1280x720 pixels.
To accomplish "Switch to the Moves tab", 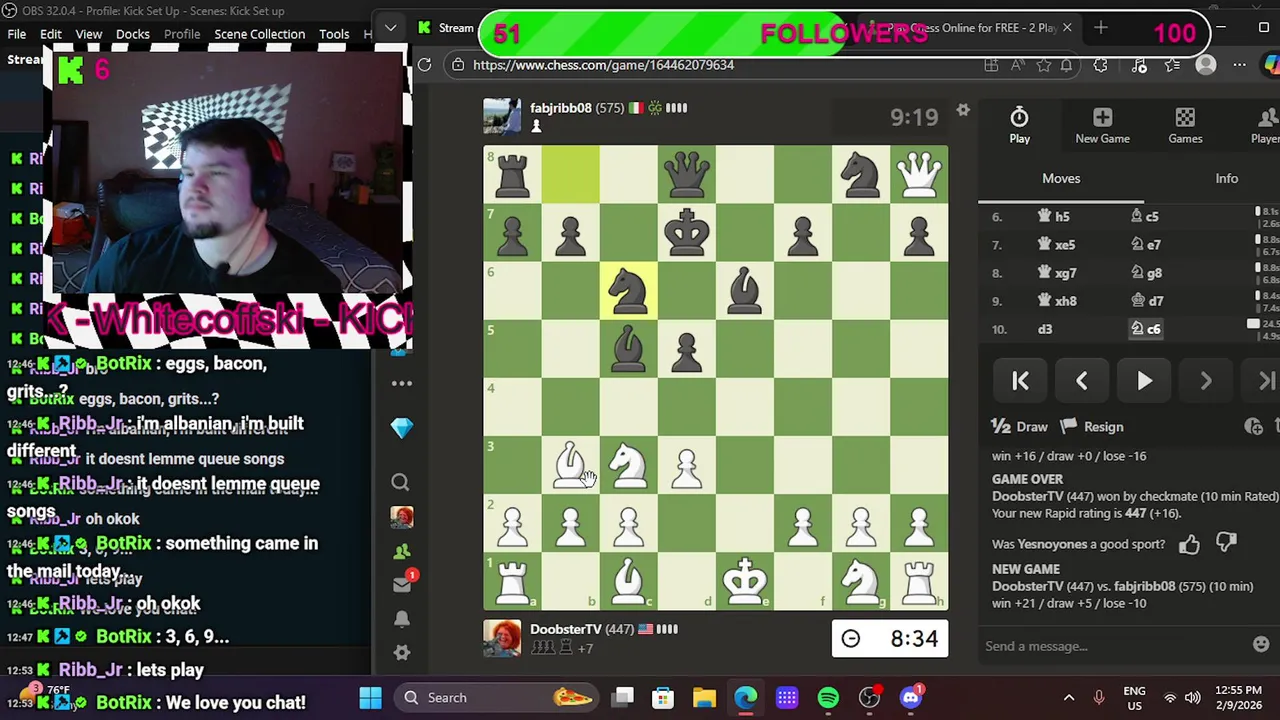I will [x=1061, y=178].
